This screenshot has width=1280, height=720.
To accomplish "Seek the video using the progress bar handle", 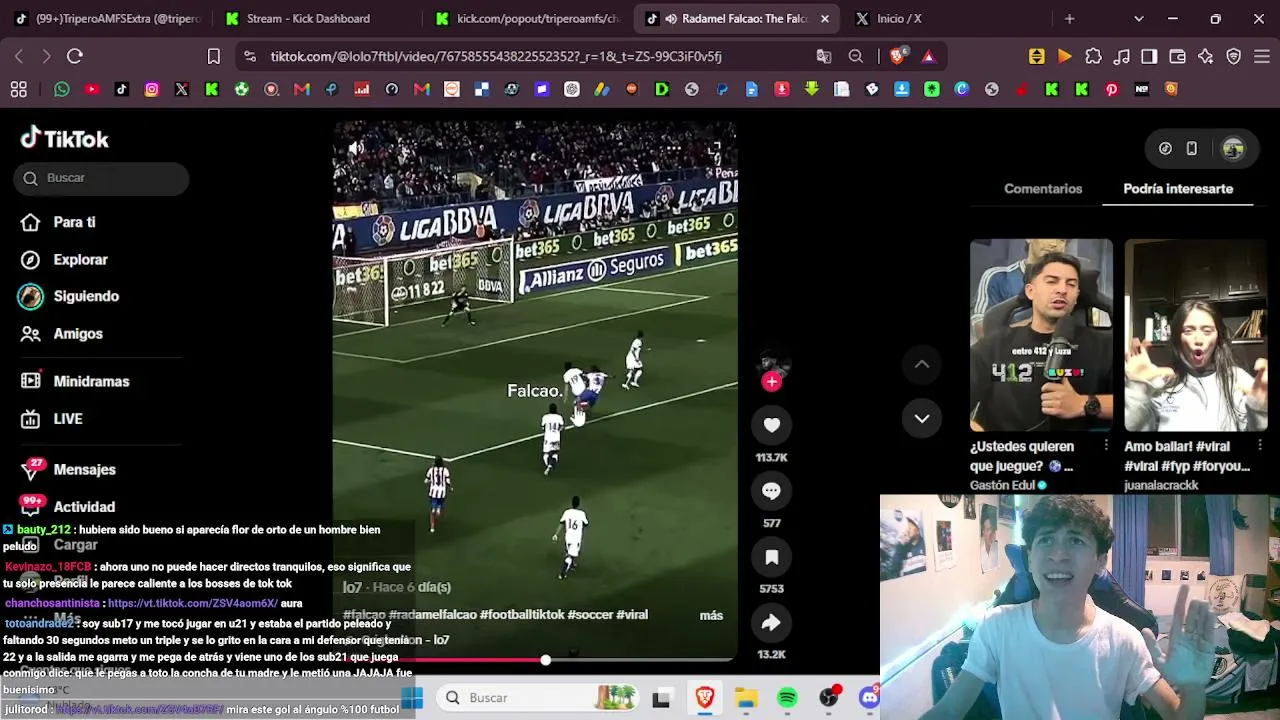I will [545, 660].
